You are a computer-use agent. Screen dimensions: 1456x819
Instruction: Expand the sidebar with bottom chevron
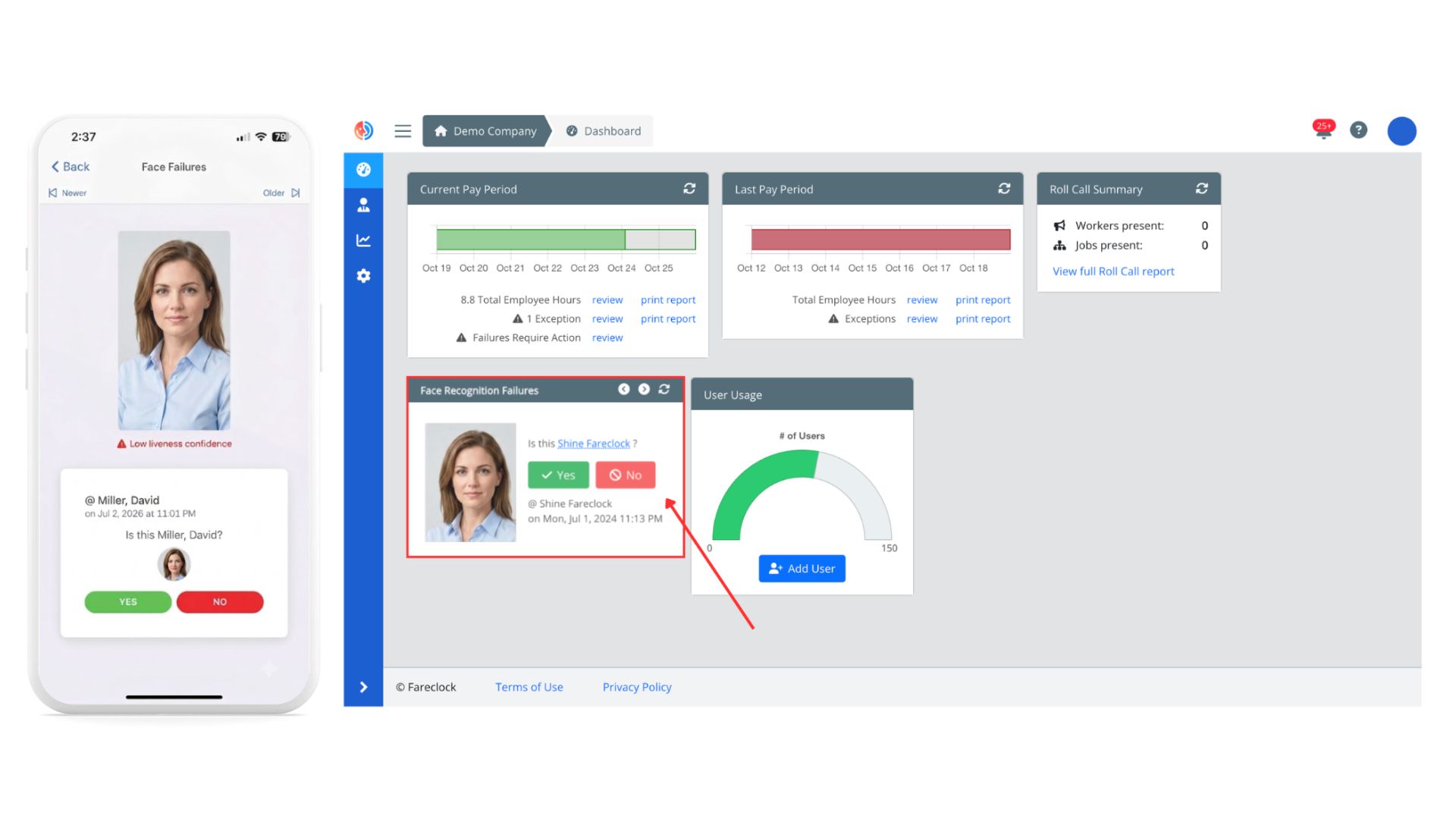pos(363,687)
